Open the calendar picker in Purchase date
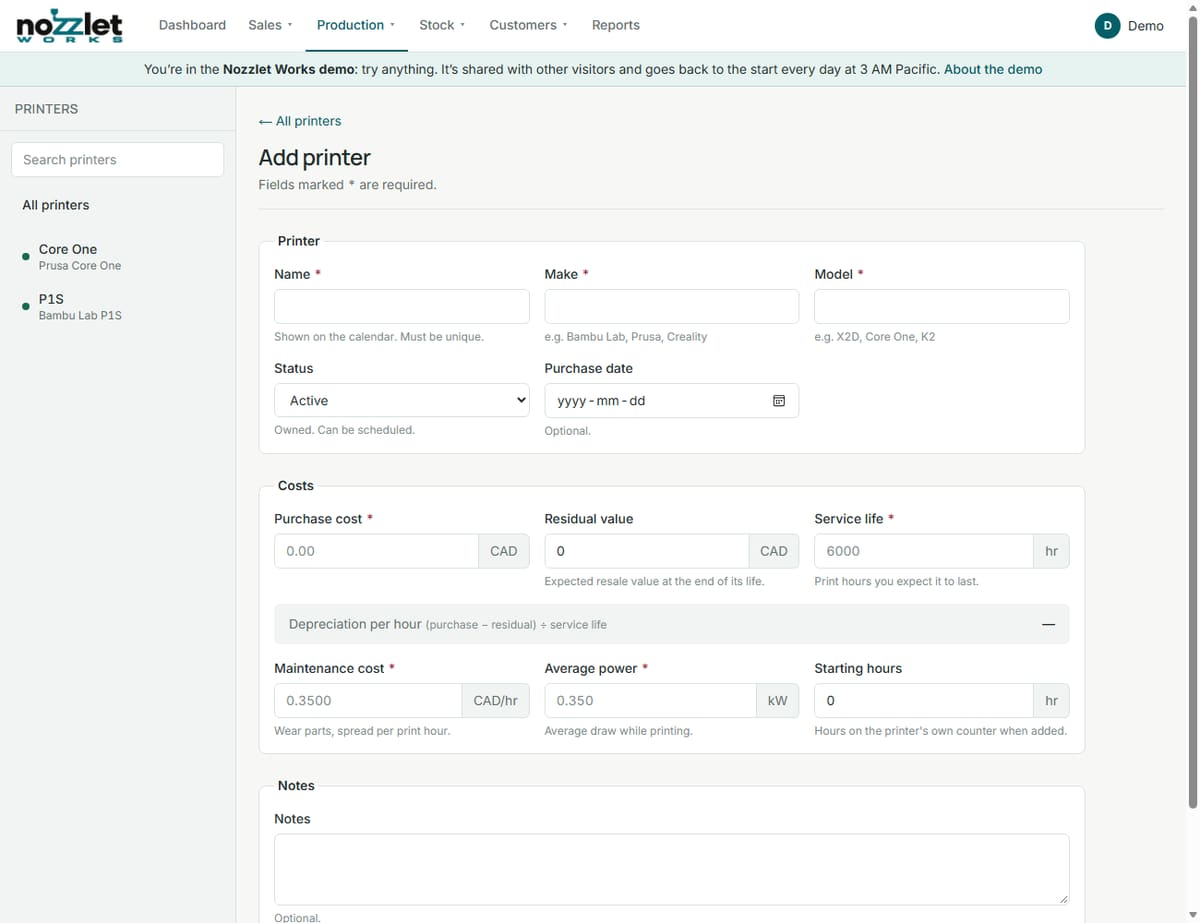 (x=779, y=401)
